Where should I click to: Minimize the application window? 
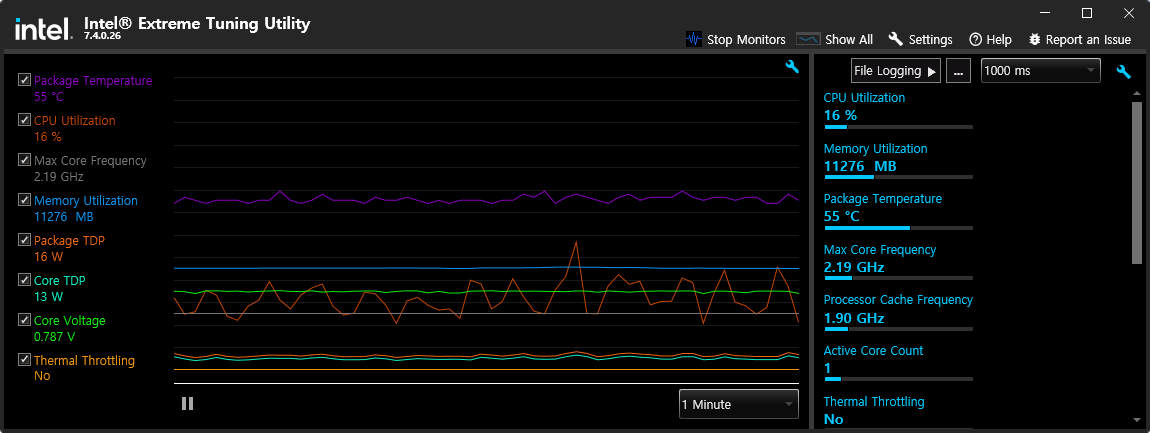tap(1047, 12)
